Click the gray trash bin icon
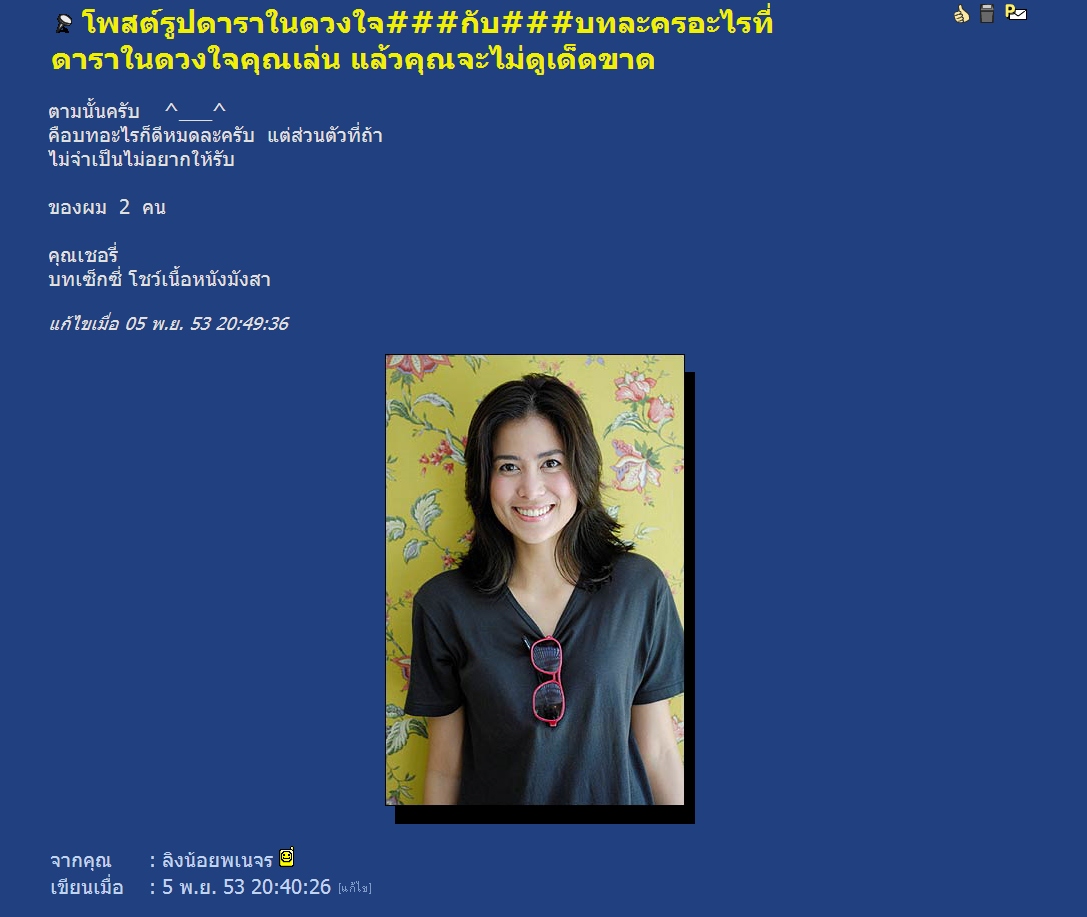This screenshot has height=917, width=1087. (987, 13)
